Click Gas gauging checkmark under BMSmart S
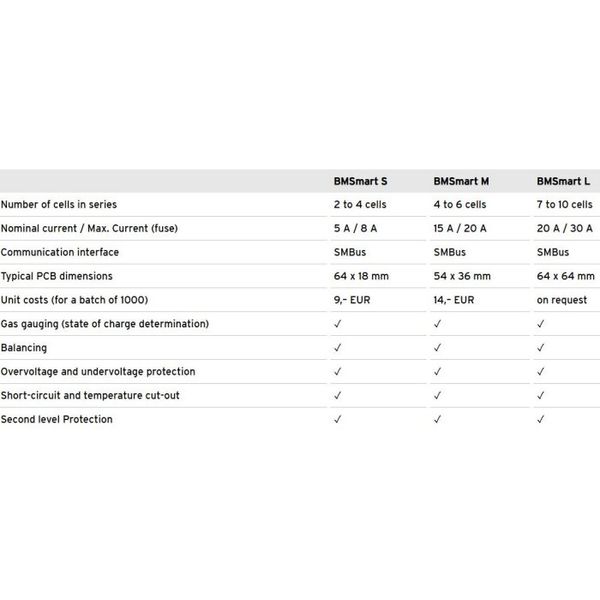 (338, 324)
